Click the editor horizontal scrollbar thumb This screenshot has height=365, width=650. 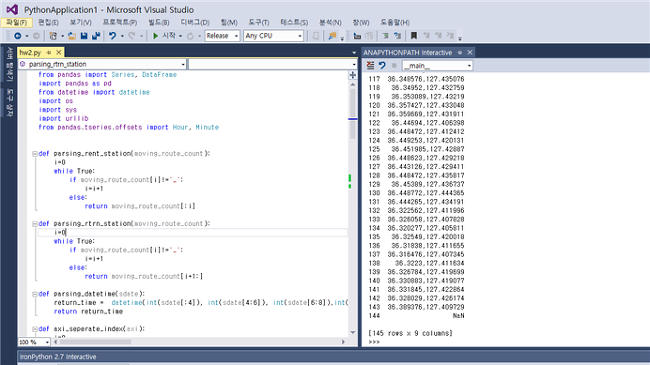96,342
